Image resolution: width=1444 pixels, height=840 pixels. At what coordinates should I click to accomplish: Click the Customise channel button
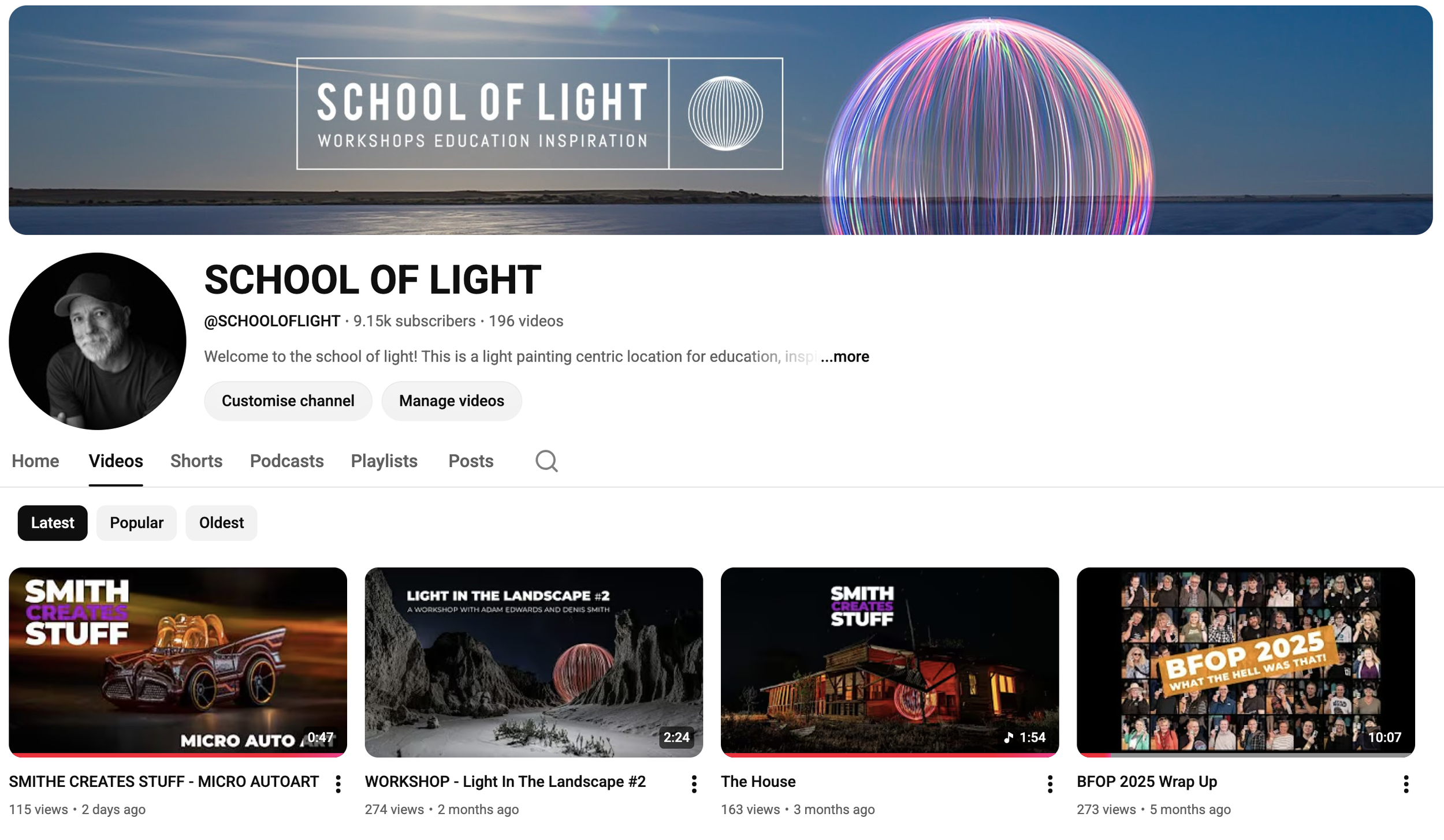tap(288, 401)
